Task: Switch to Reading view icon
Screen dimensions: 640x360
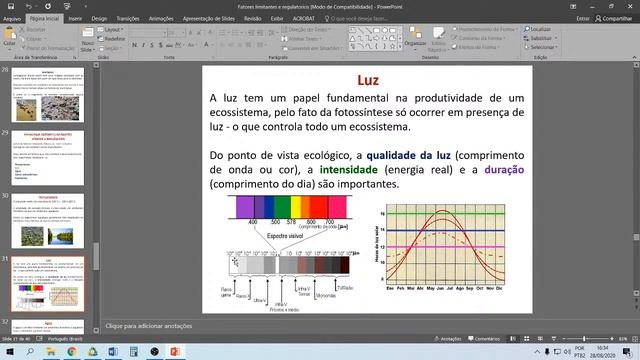Action: tap(540, 339)
